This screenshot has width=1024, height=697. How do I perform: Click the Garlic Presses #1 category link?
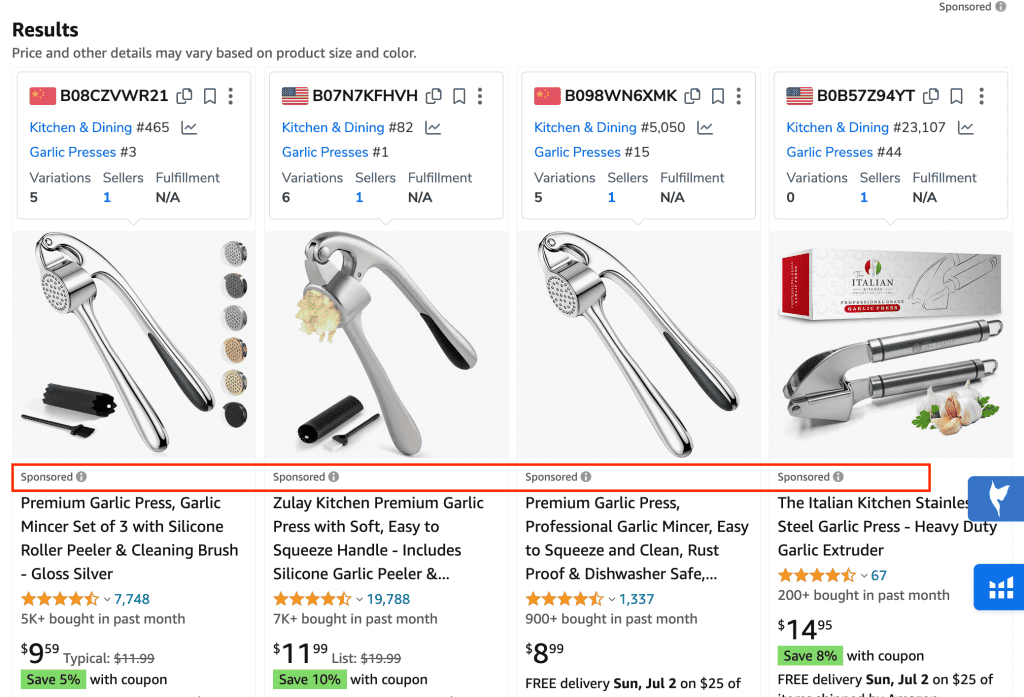[x=335, y=152]
